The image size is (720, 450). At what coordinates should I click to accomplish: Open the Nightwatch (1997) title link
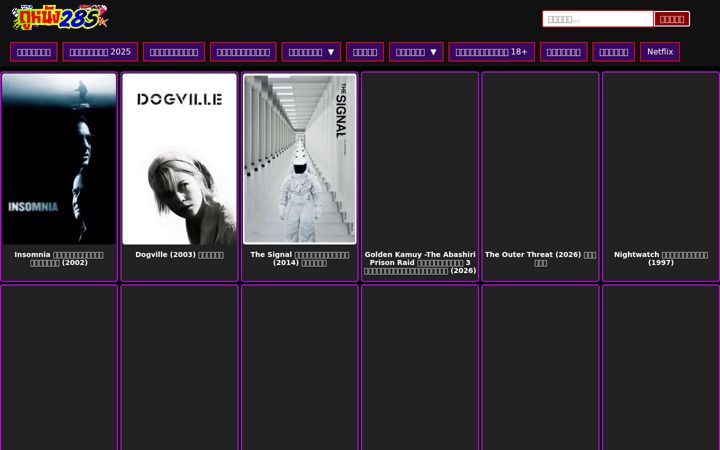point(661,259)
